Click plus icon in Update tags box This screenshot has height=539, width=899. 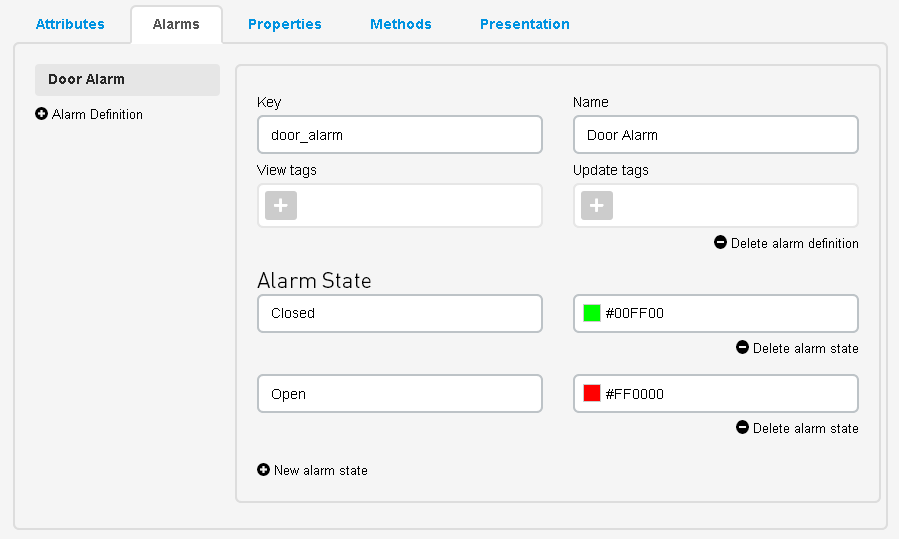(597, 205)
